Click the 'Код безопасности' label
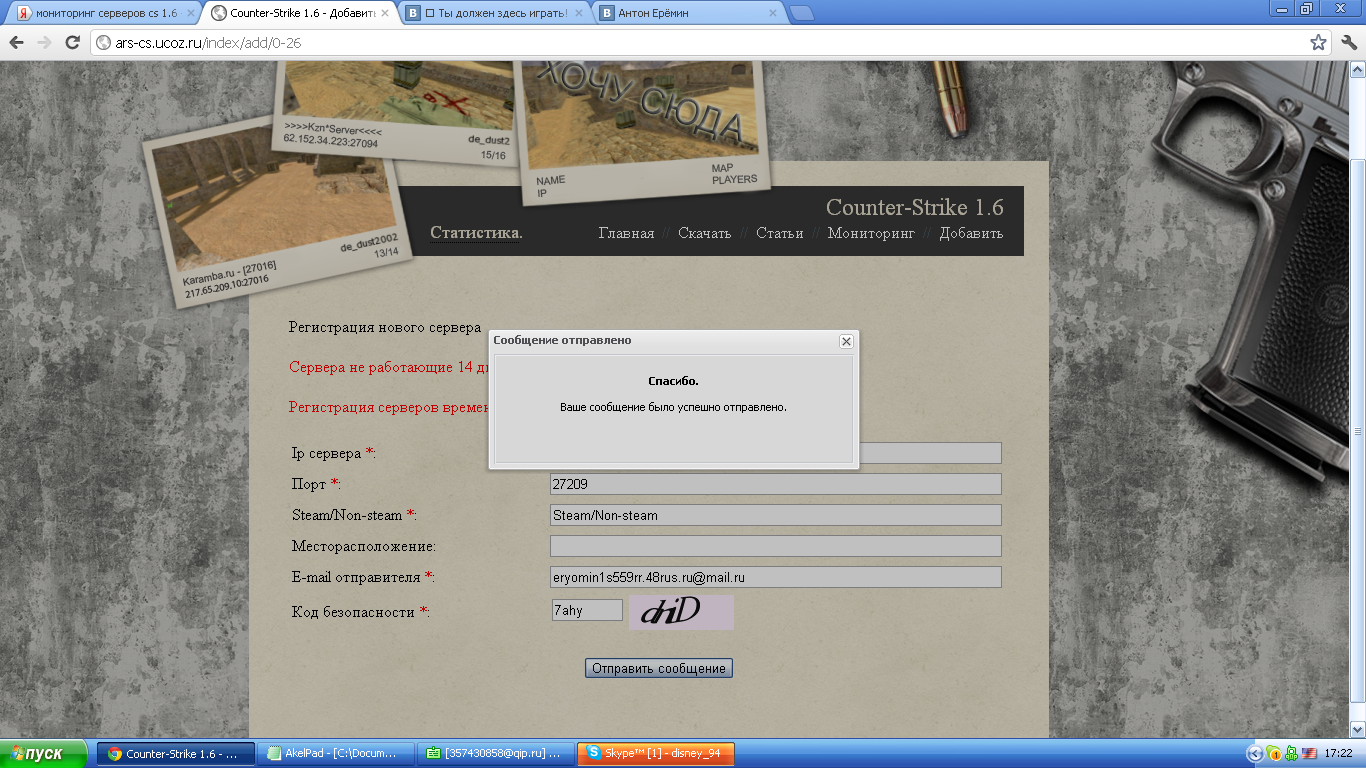This screenshot has height=768, width=1366. (360, 612)
